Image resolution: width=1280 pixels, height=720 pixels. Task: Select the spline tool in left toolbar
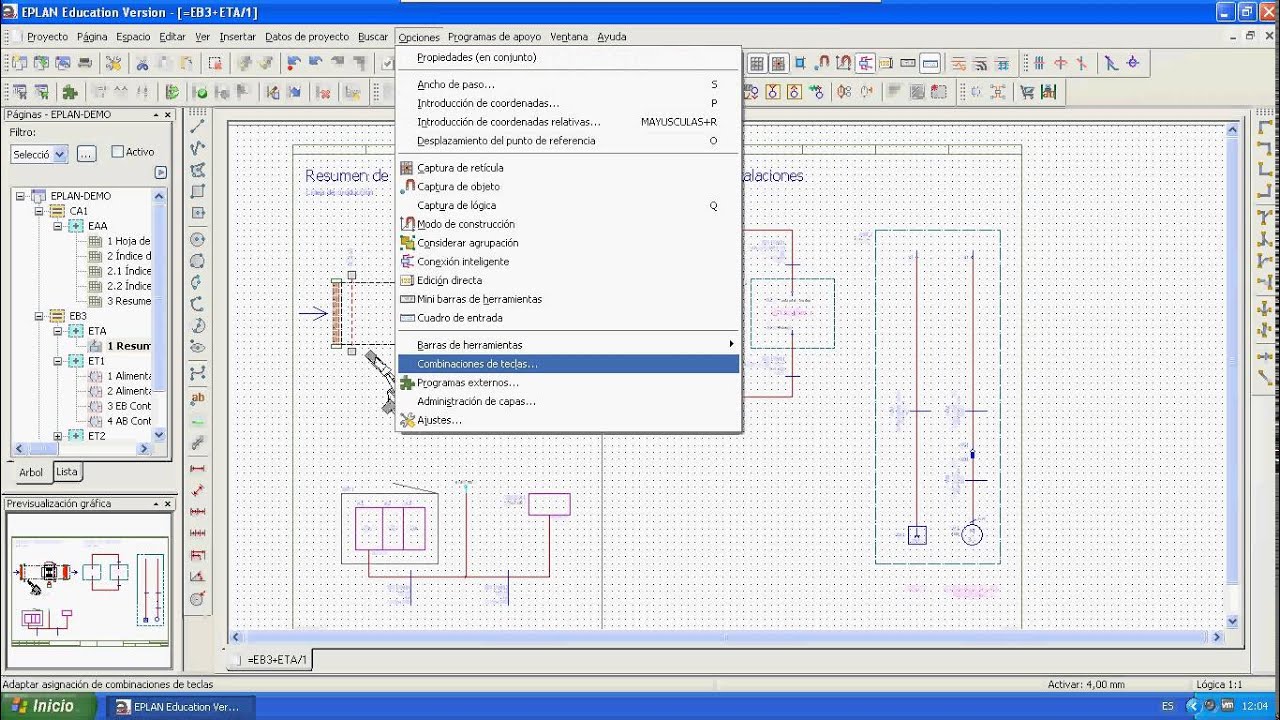[198, 372]
